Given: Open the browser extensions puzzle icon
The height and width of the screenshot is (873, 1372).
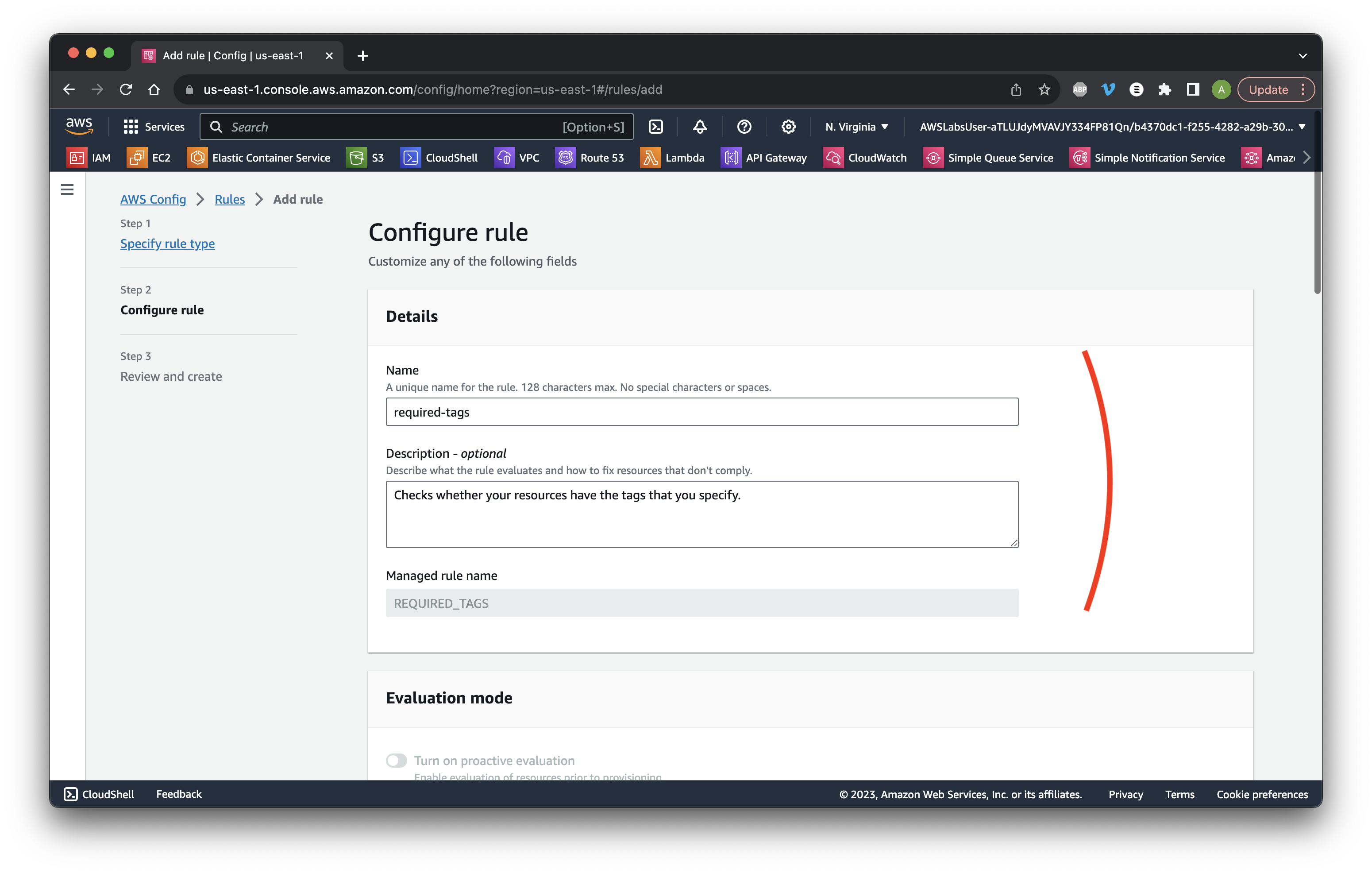Looking at the screenshot, I should tap(1164, 89).
